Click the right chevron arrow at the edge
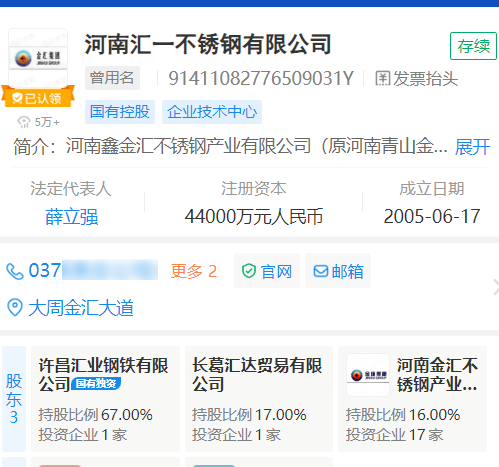499x467 pixels. 496,287
